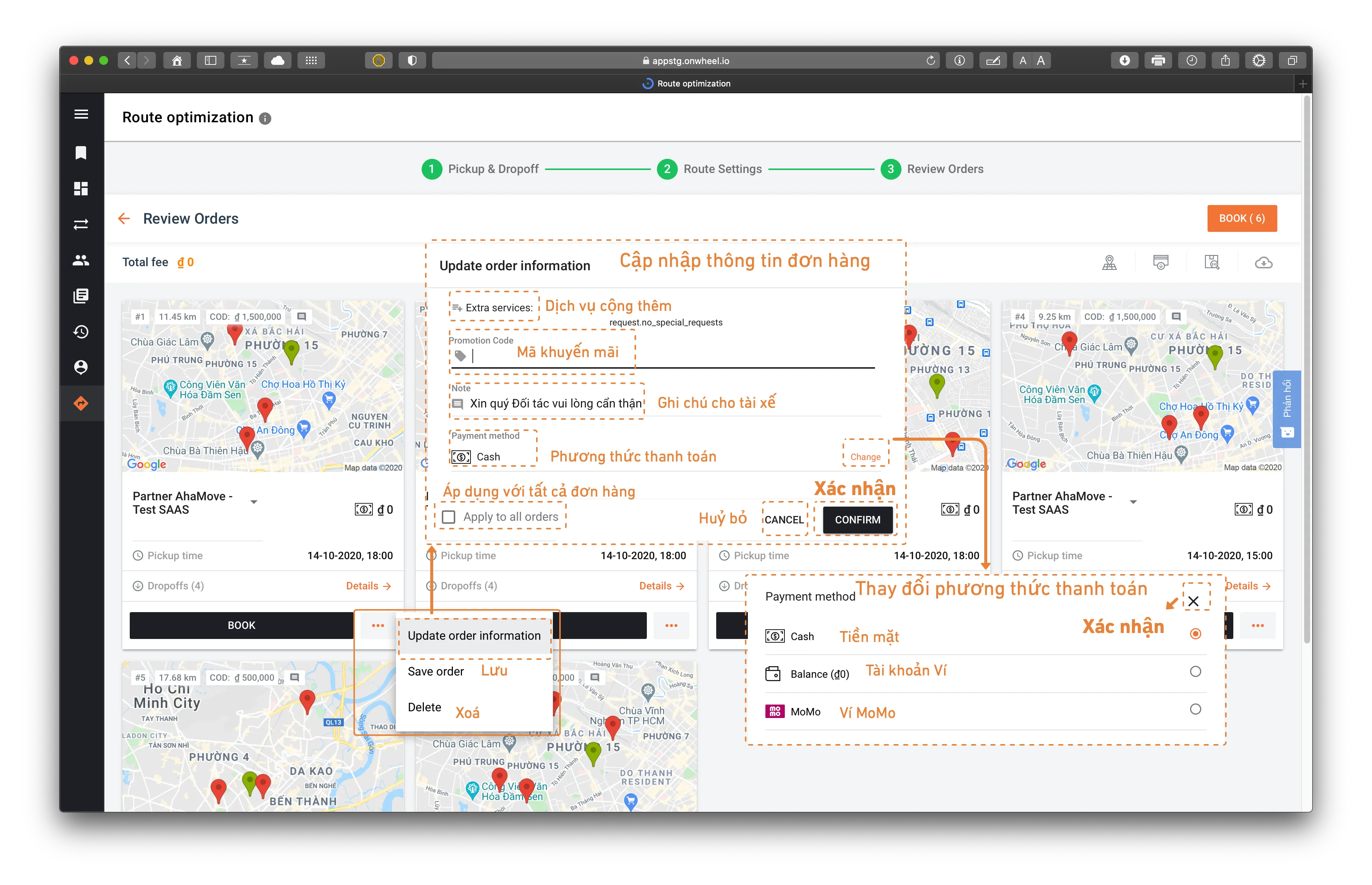Click CANCEL in the update order dialog
The height and width of the screenshot is (885, 1372).
(x=784, y=520)
